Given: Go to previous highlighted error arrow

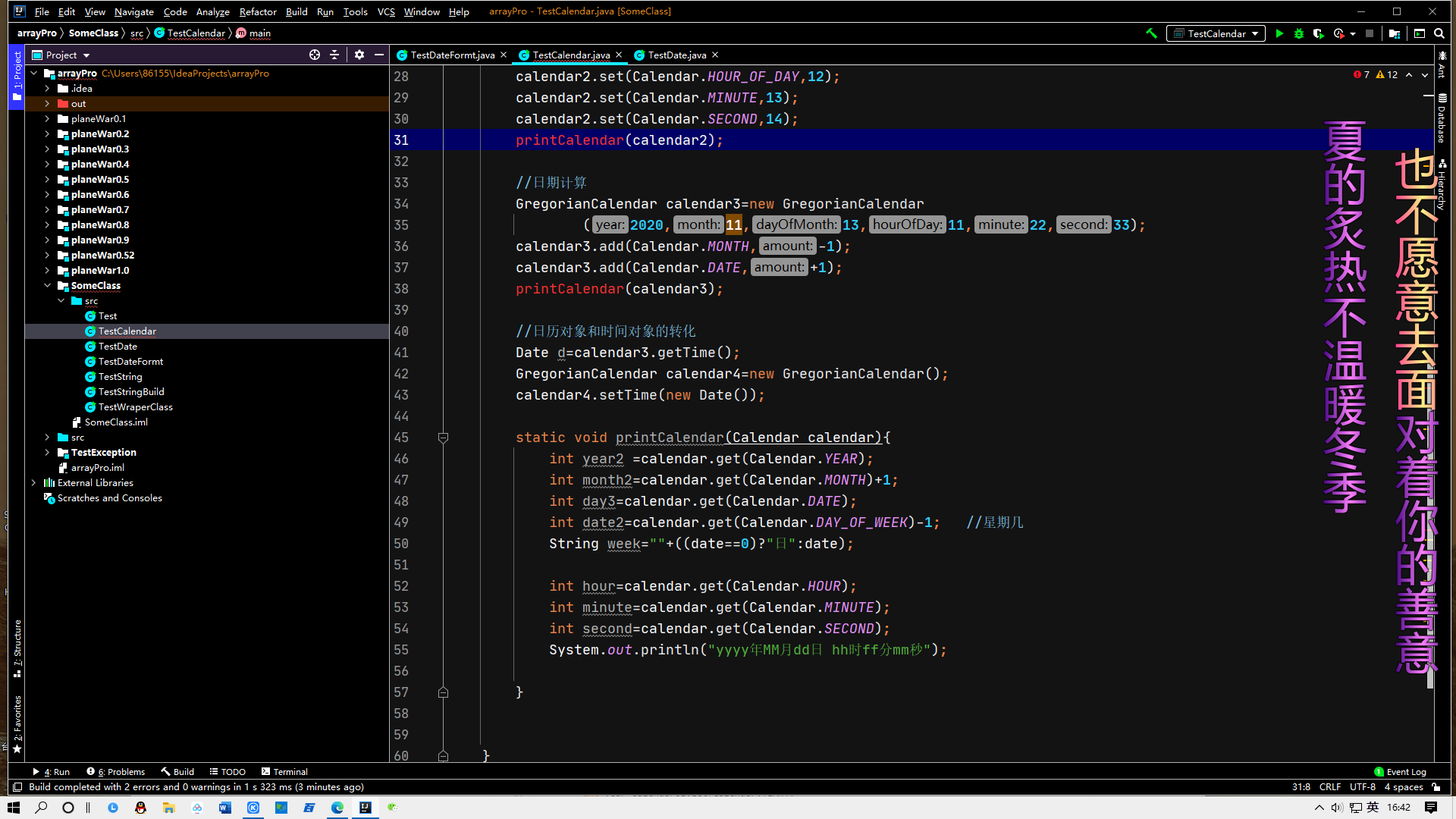Looking at the screenshot, I should click(1409, 74).
